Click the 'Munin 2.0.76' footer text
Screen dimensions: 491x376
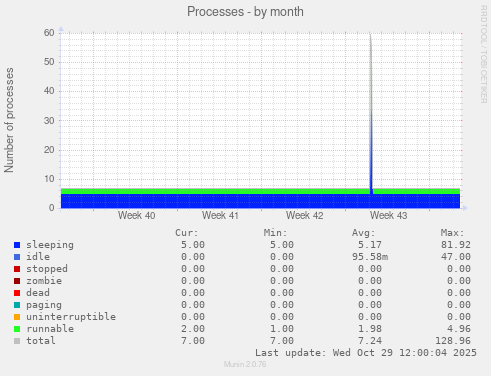[x=245, y=364]
